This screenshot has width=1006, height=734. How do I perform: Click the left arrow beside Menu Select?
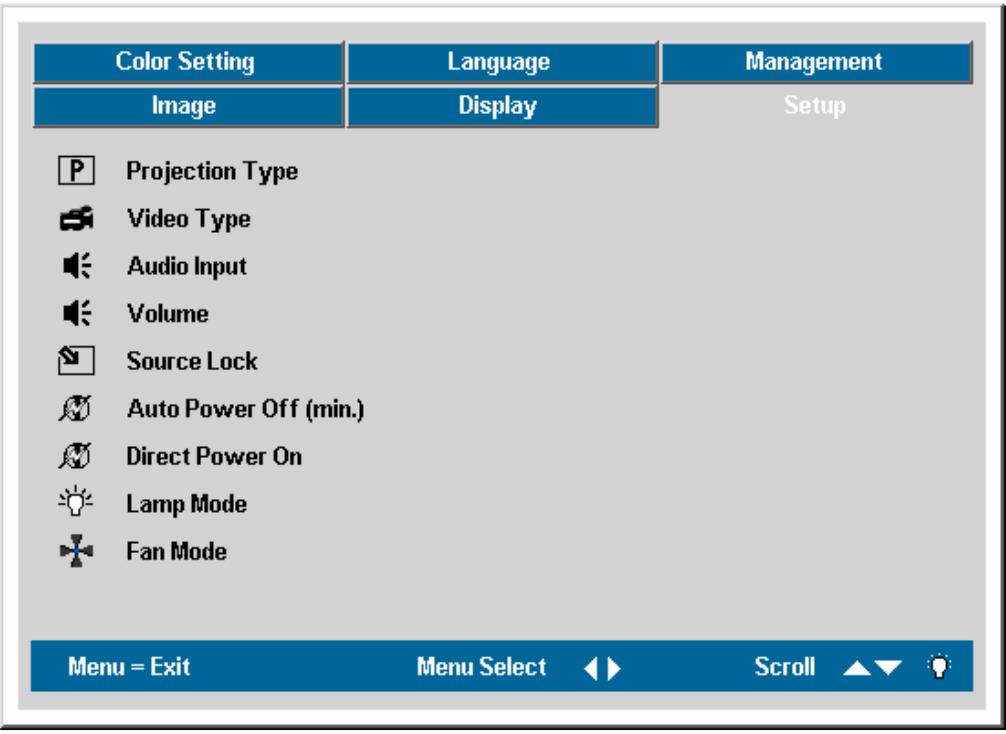pyautogui.click(x=590, y=669)
